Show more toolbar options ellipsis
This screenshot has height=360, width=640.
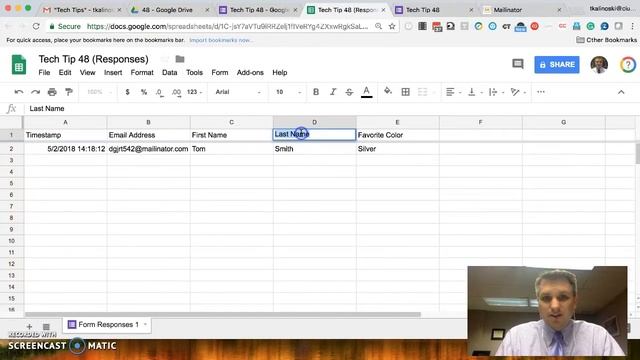tap(541, 92)
